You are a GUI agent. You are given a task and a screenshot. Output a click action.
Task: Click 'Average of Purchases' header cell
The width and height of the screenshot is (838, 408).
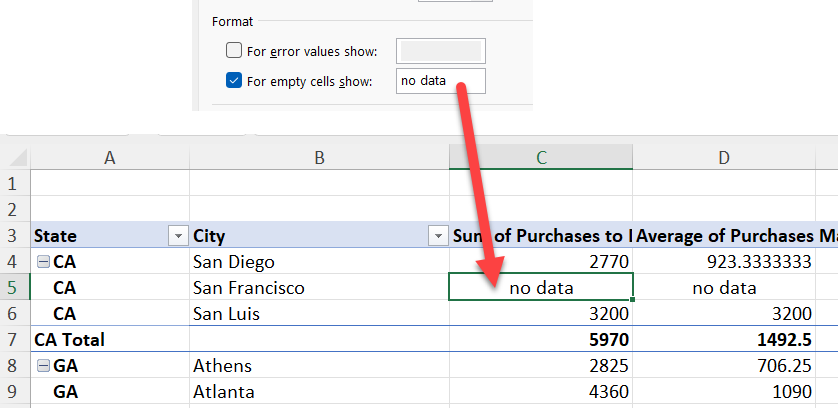[724, 235]
